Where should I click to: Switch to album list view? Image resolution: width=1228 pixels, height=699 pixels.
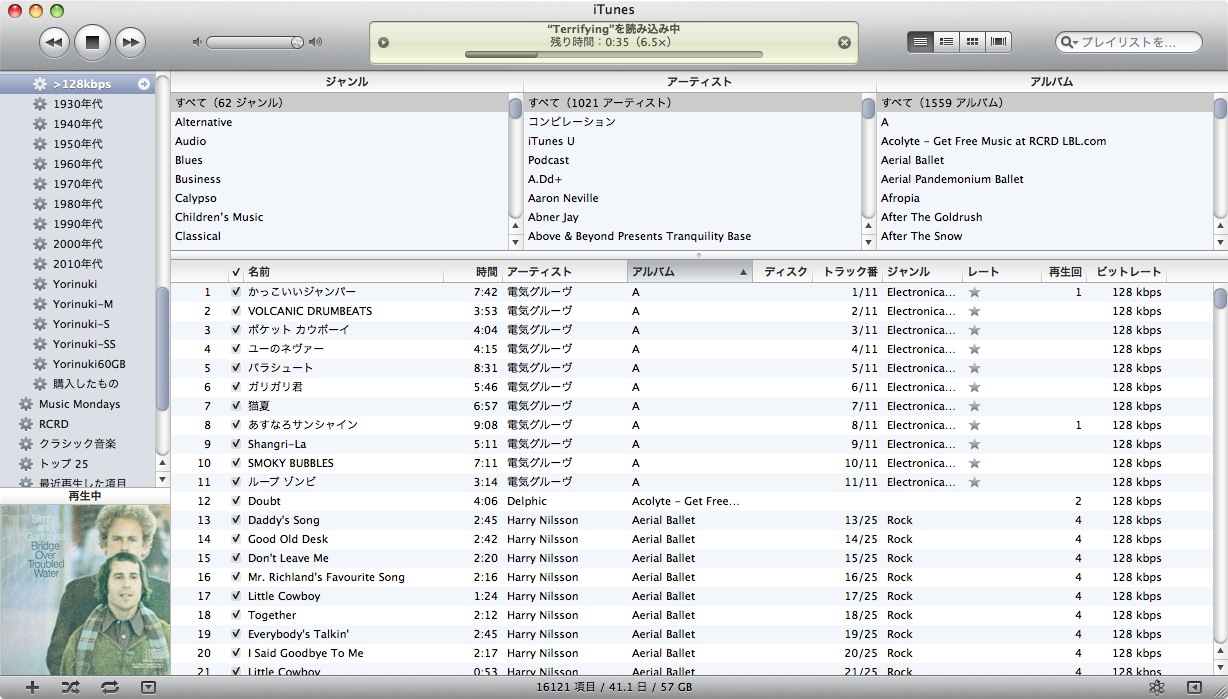click(946, 42)
